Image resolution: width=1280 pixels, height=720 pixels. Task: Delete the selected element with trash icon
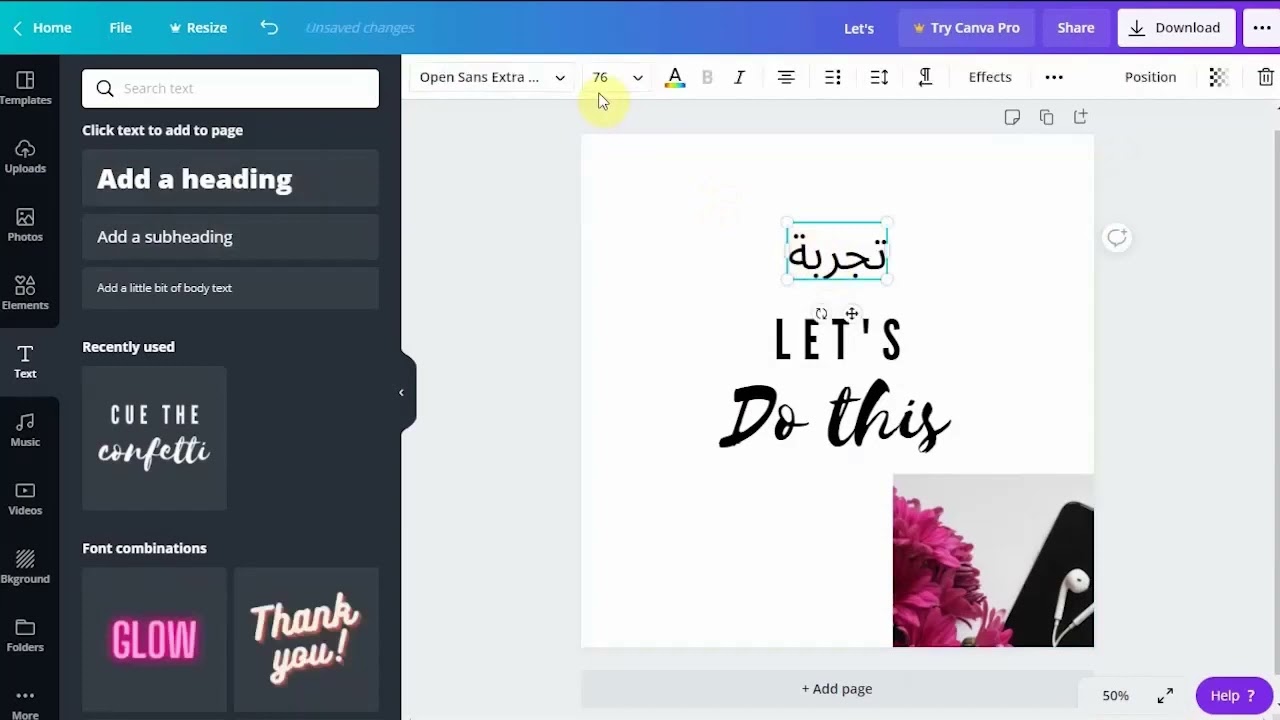click(x=1265, y=77)
